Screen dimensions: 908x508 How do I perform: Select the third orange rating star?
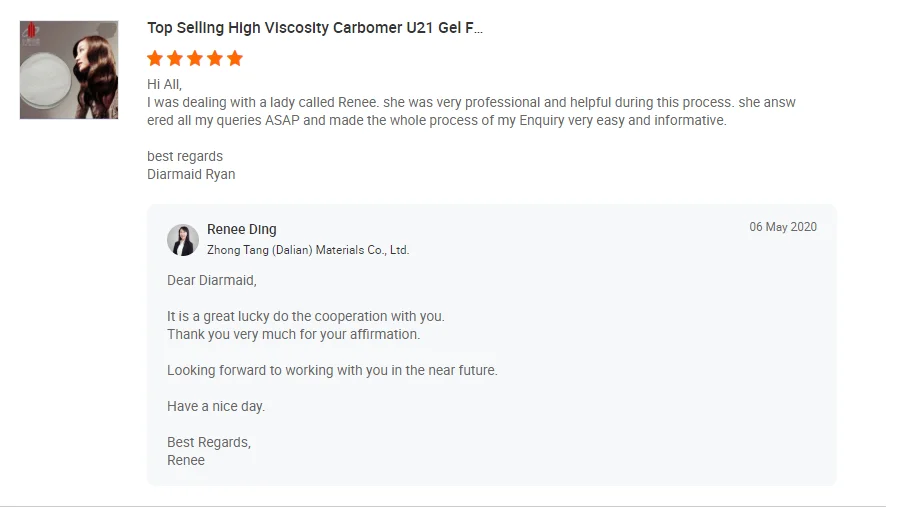(x=195, y=58)
